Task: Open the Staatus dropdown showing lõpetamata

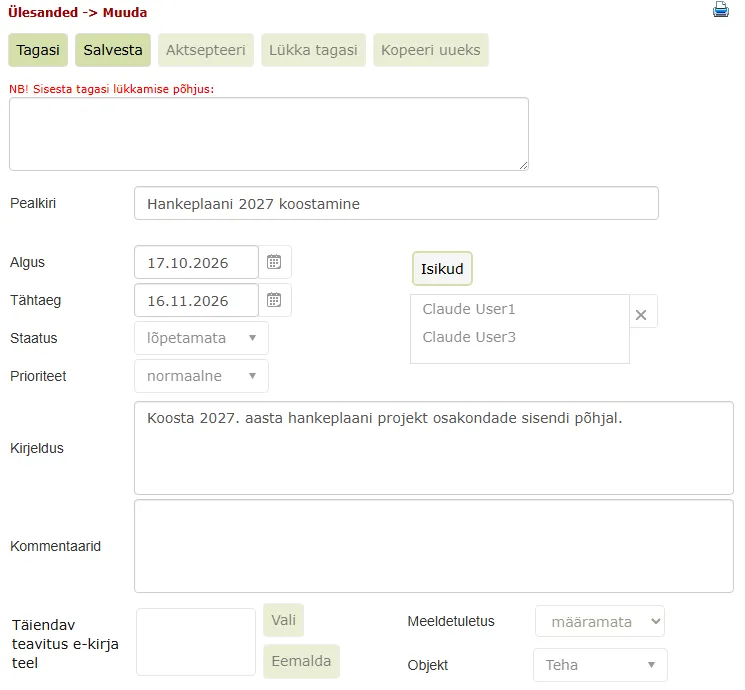Action: tap(201, 338)
